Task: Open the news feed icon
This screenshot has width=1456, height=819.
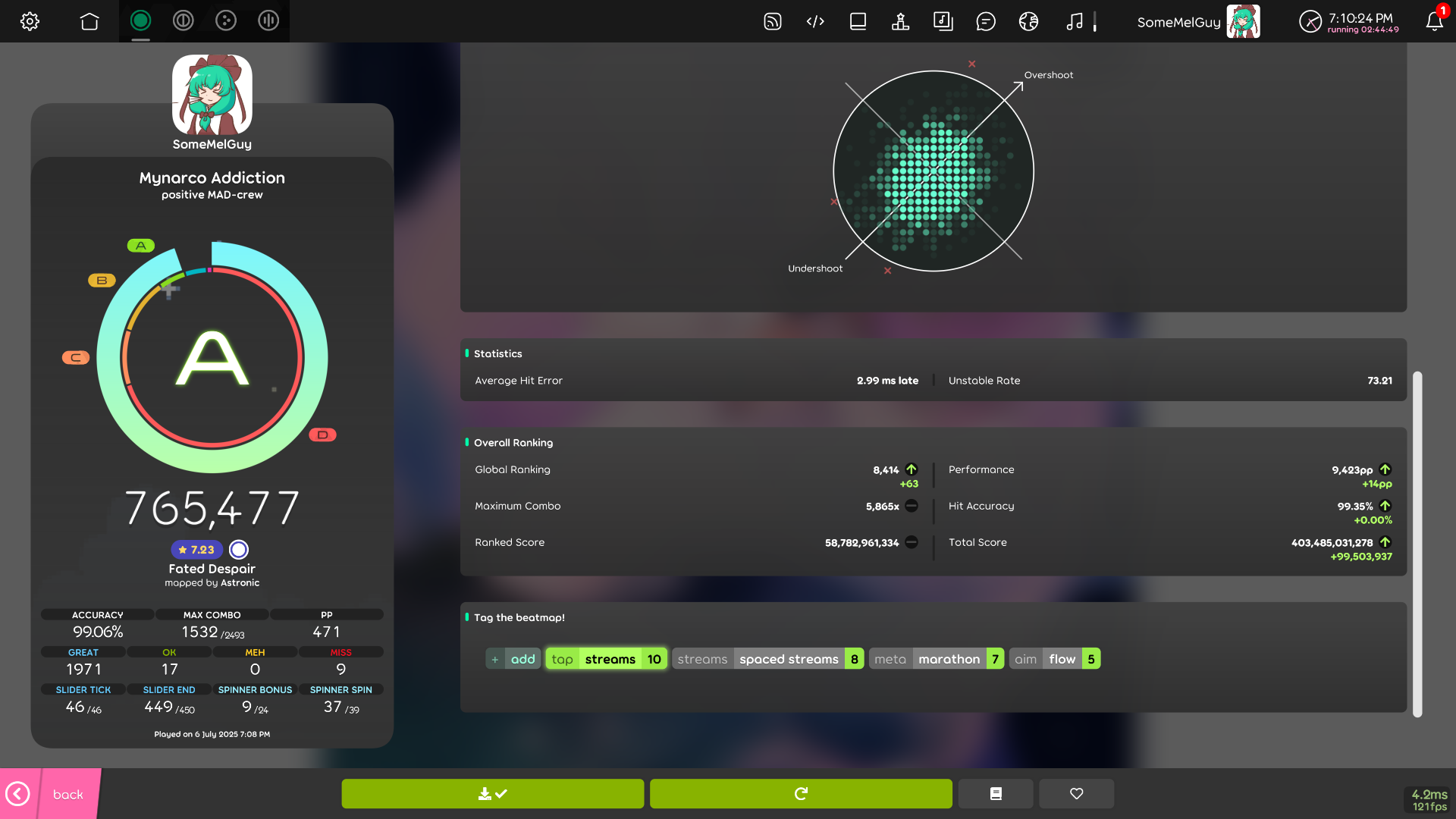Action: tap(772, 21)
